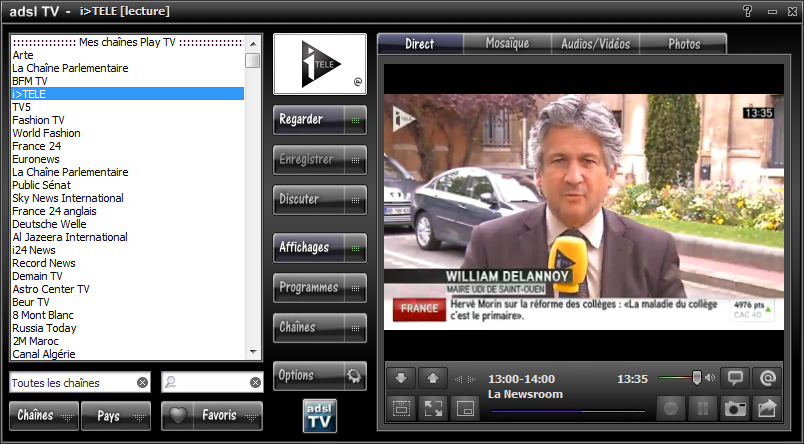804x444 pixels.
Task: Click the @ web icon in player
Action: pos(767,378)
